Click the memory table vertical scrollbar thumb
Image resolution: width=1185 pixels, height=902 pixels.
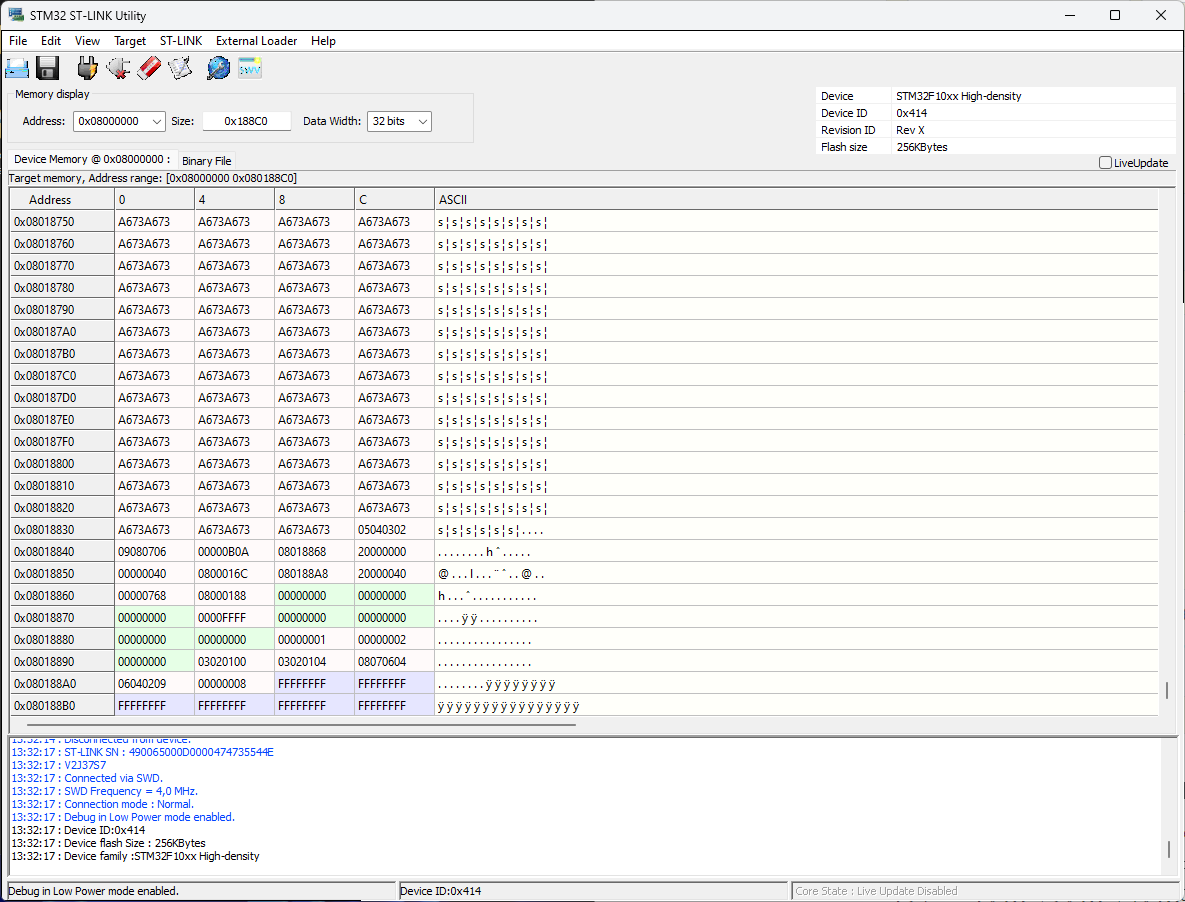click(1167, 690)
